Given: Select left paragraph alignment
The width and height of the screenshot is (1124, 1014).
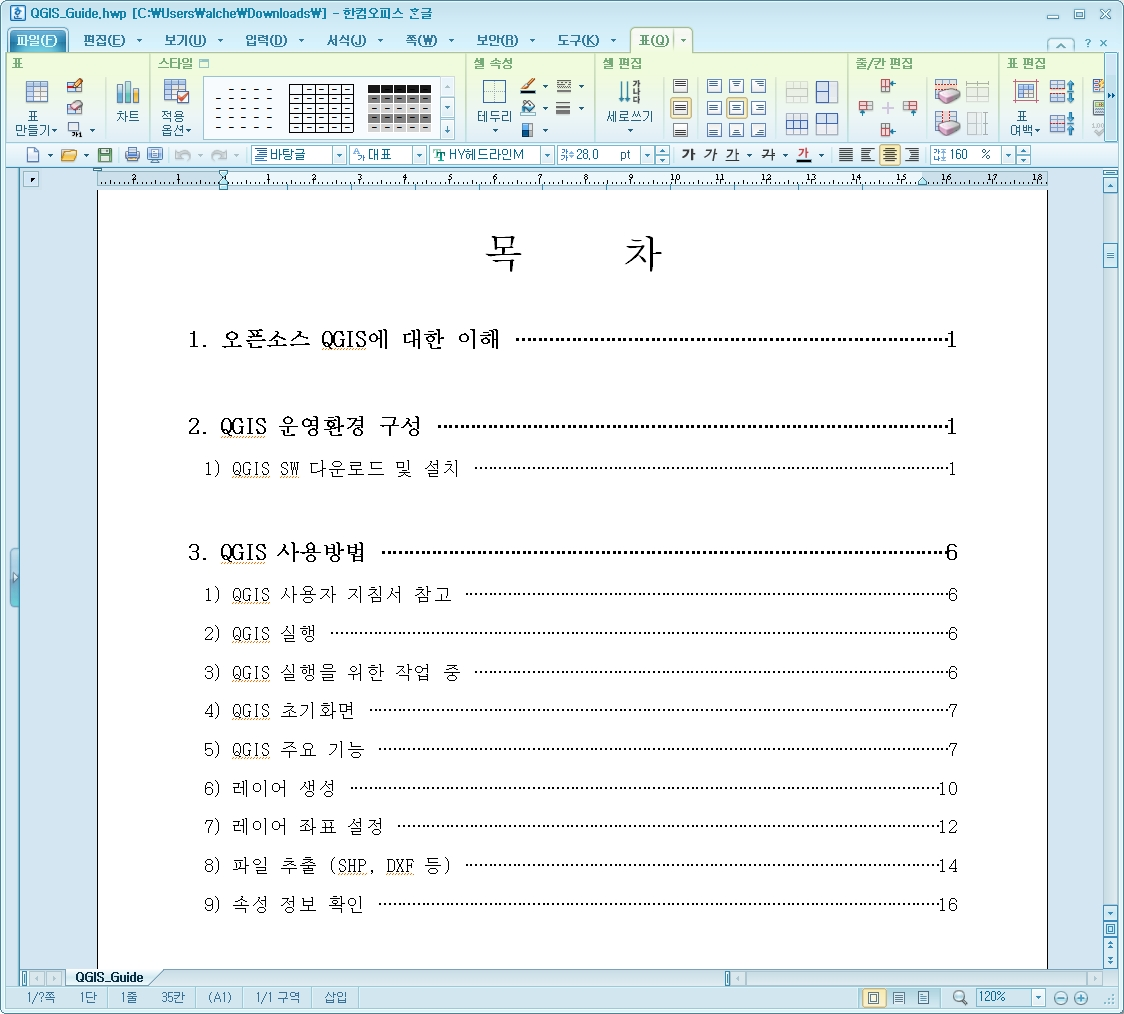Looking at the screenshot, I should point(867,154).
